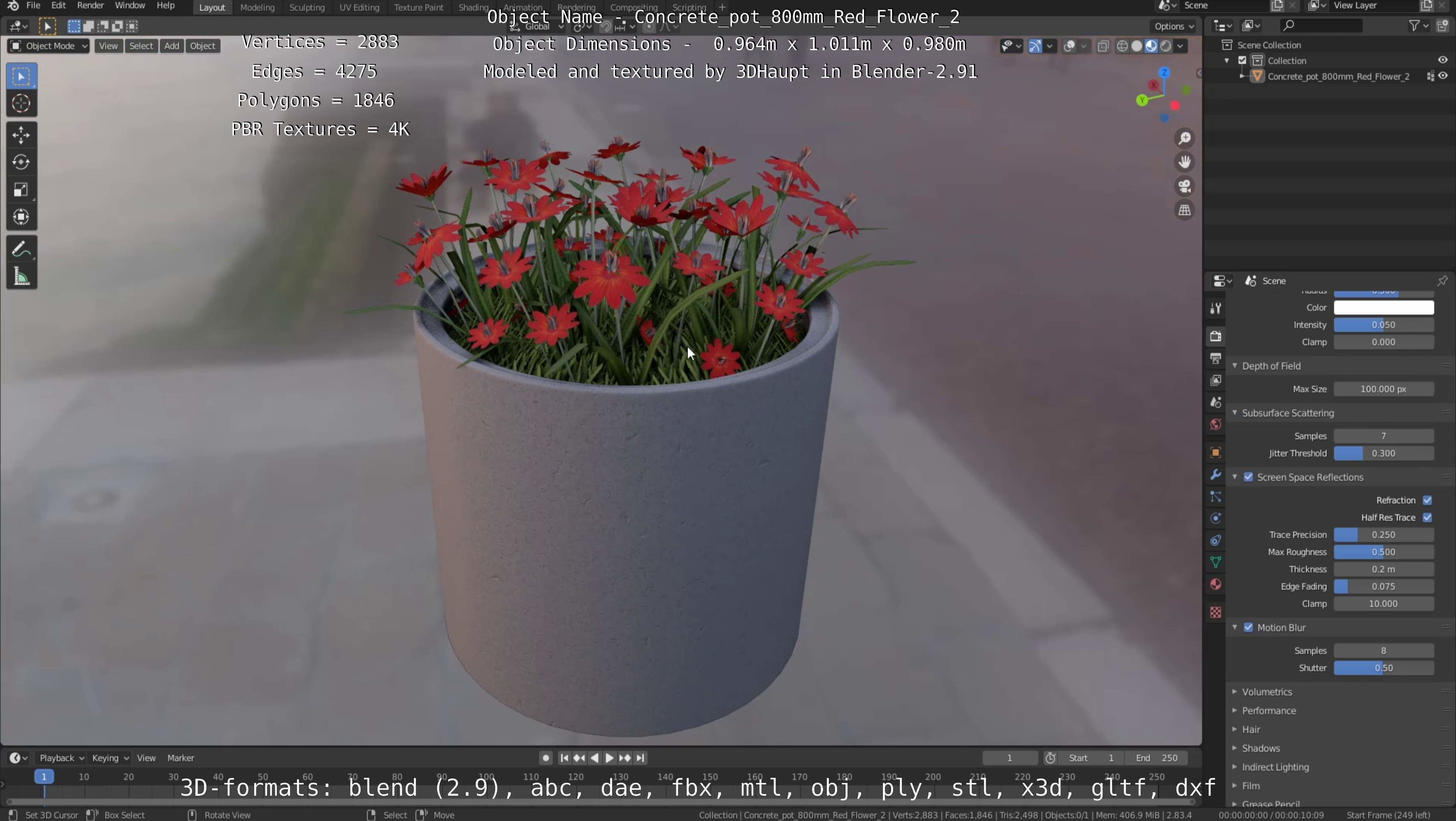
Task: Select the Transform tool
Action: pyautogui.click(x=21, y=217)
